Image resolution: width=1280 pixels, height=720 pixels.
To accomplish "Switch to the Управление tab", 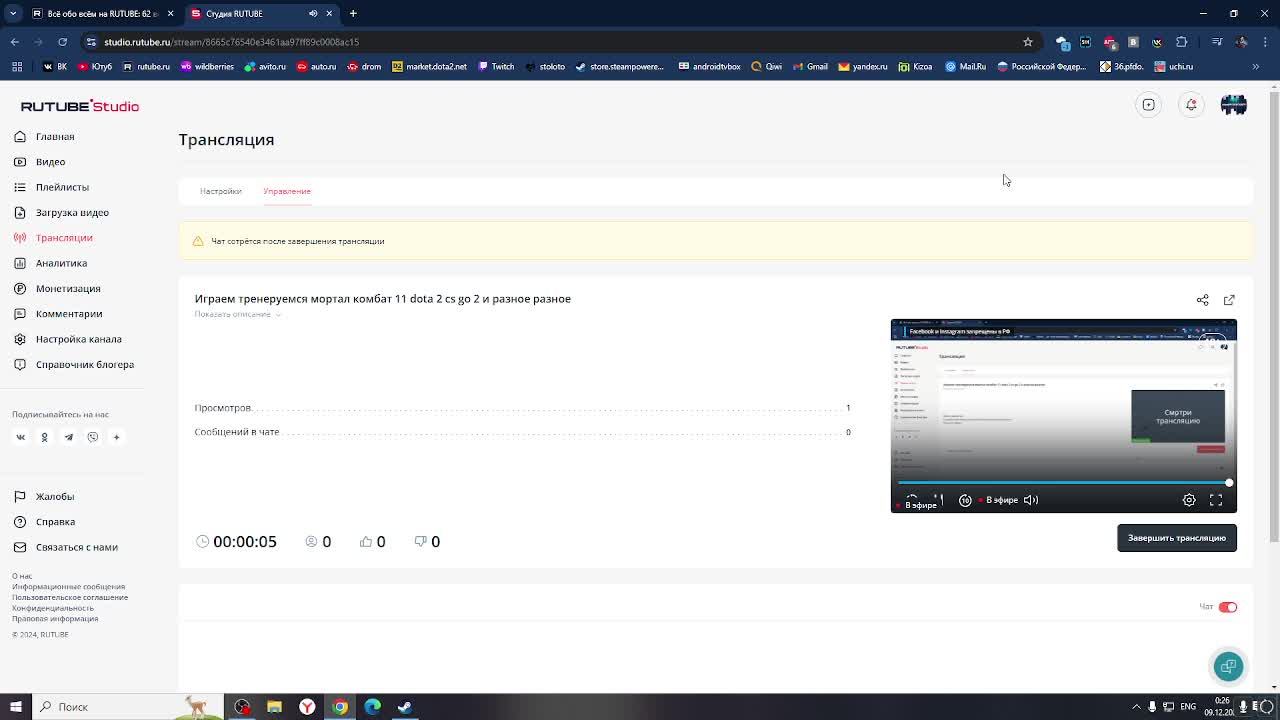I will pos(287,191).
